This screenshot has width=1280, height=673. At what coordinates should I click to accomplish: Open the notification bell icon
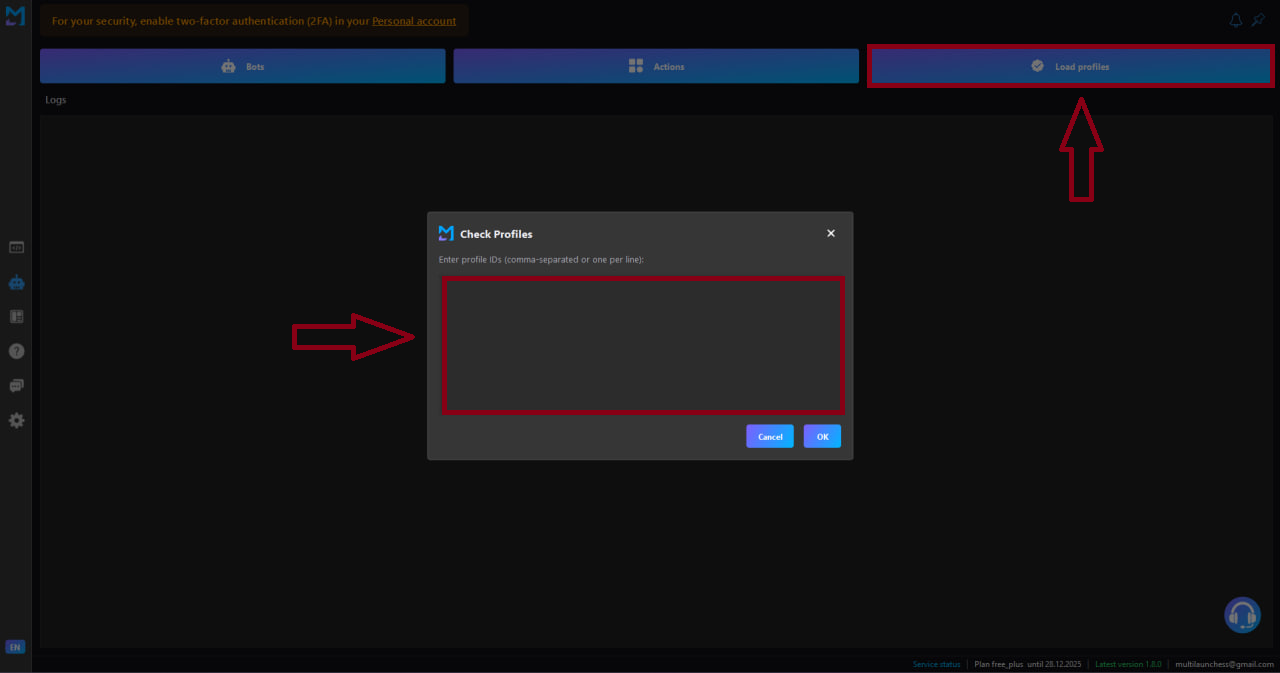1235,19
